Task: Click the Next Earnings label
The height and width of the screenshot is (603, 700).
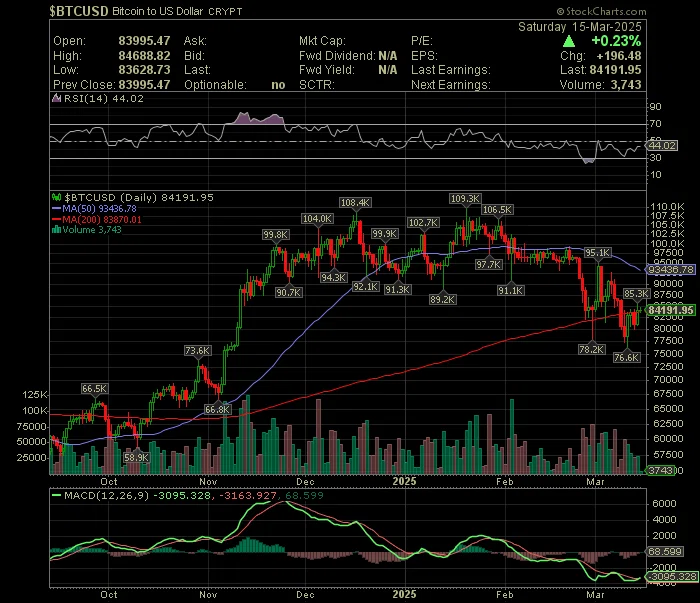Action: pyautogui.click(x=450, y=85)
